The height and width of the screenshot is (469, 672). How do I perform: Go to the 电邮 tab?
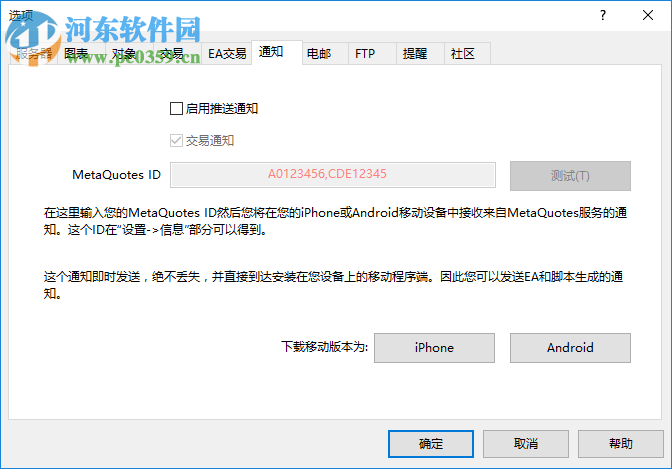click(x=325, y=54)
